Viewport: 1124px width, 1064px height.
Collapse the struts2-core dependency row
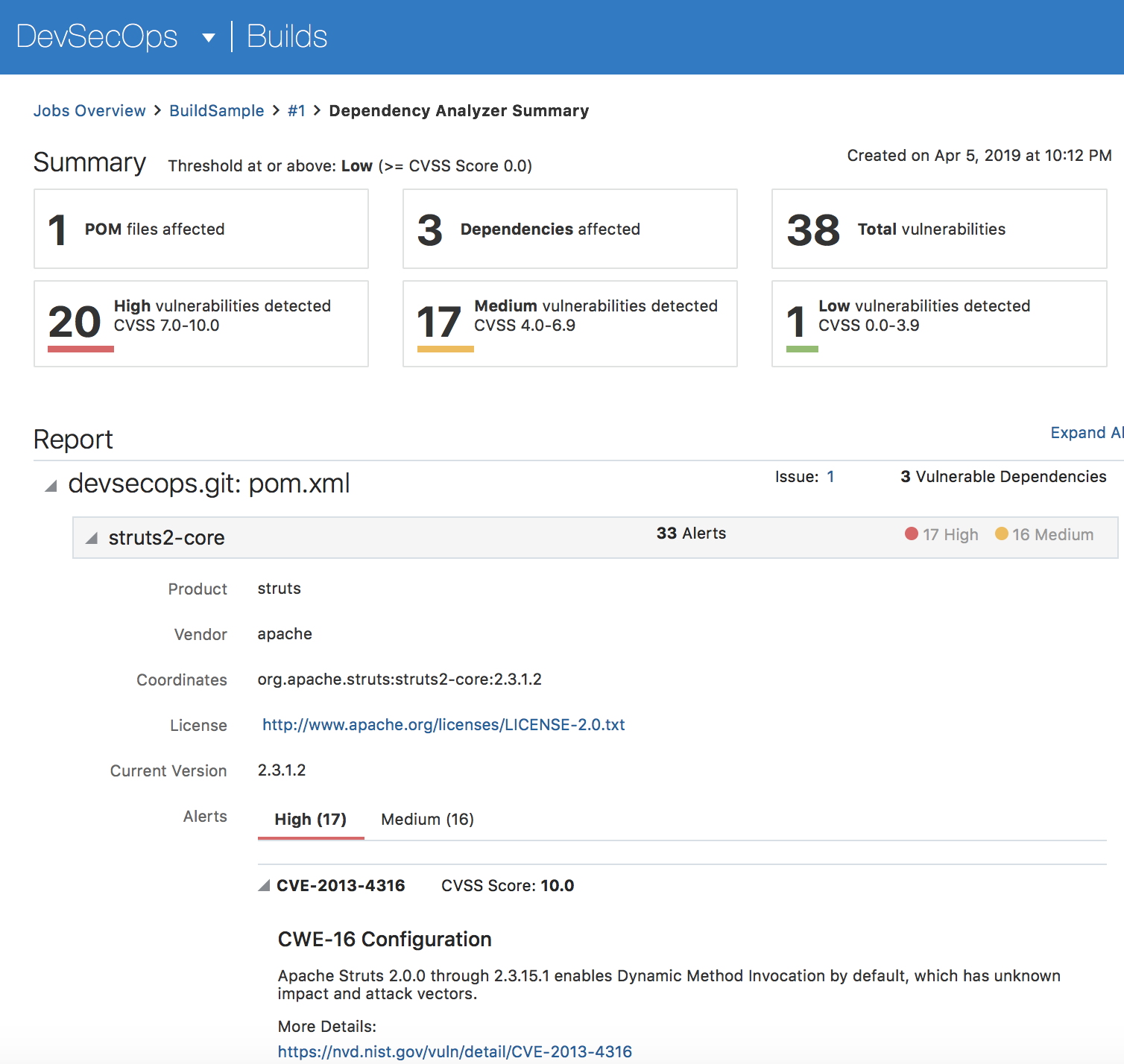(92, 538)
